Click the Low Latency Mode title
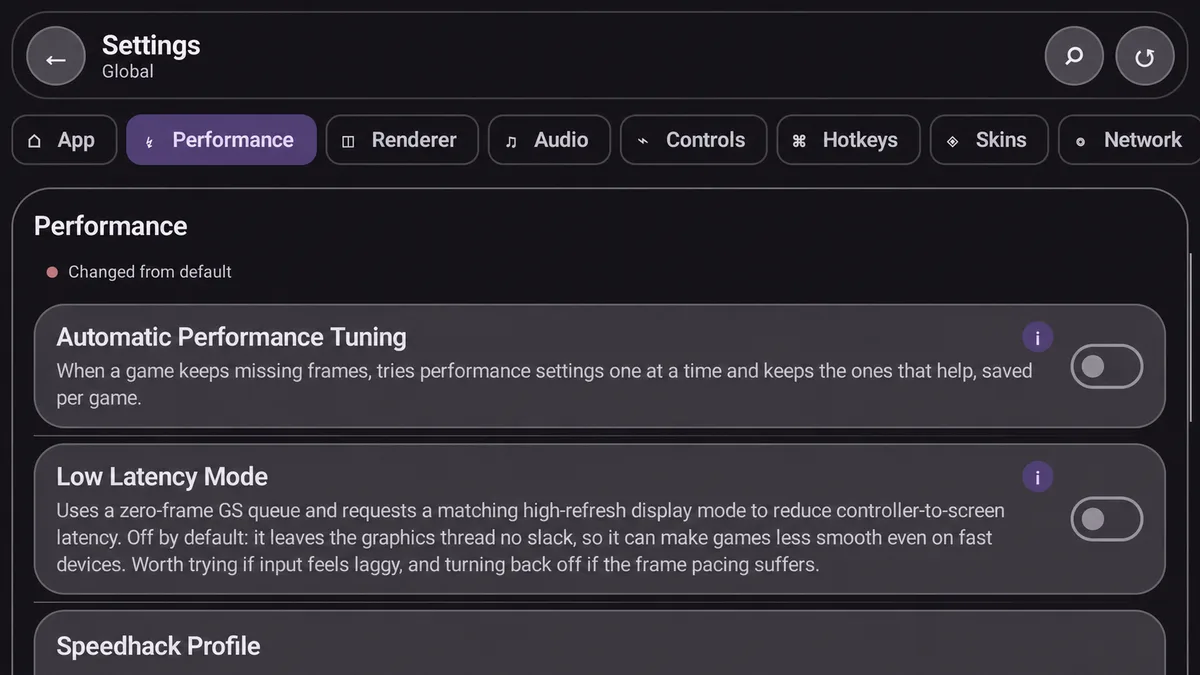The image size is (1200, 675). tap(162, 477)
